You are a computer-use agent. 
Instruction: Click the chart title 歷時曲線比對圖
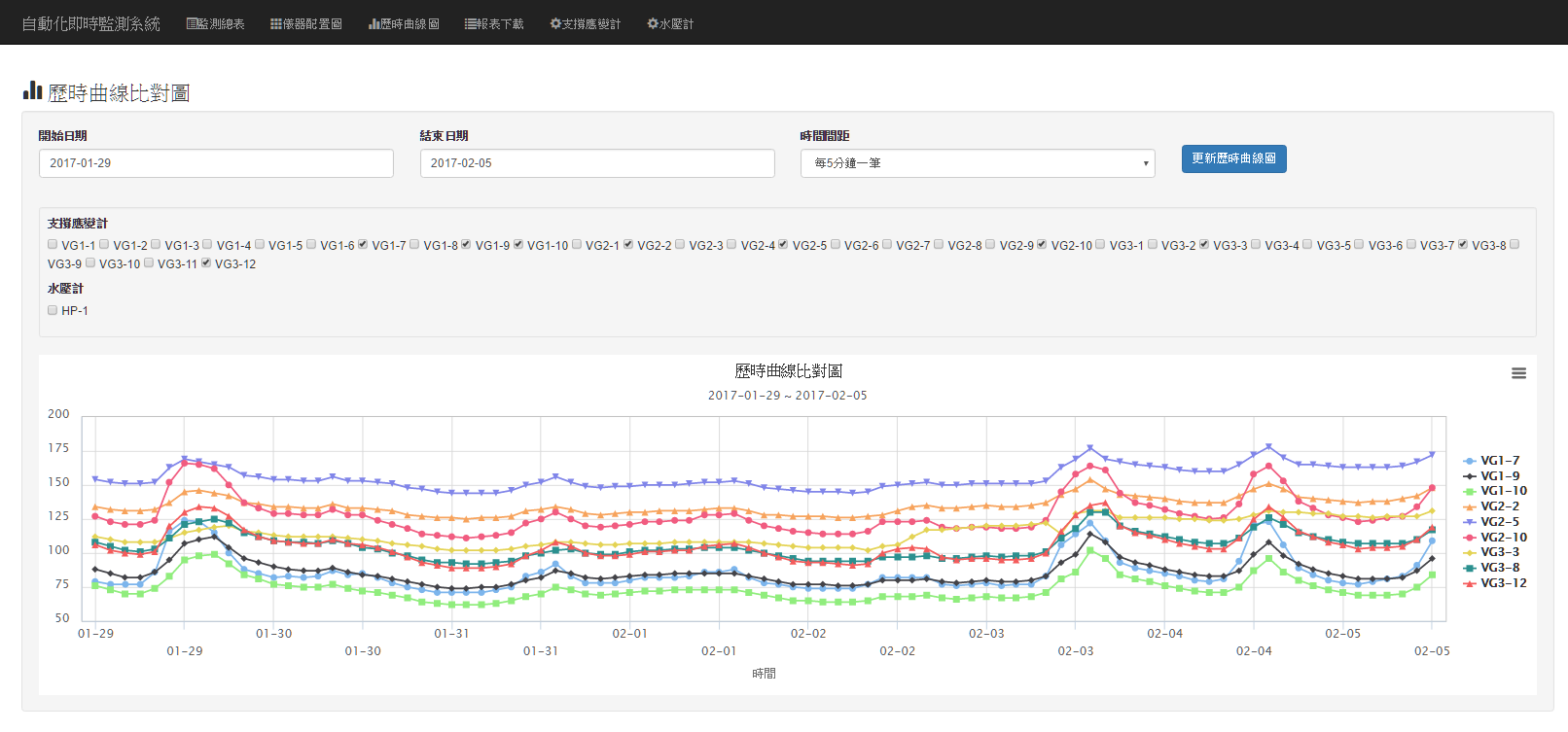pyautogui.click(x=788, y=371)
